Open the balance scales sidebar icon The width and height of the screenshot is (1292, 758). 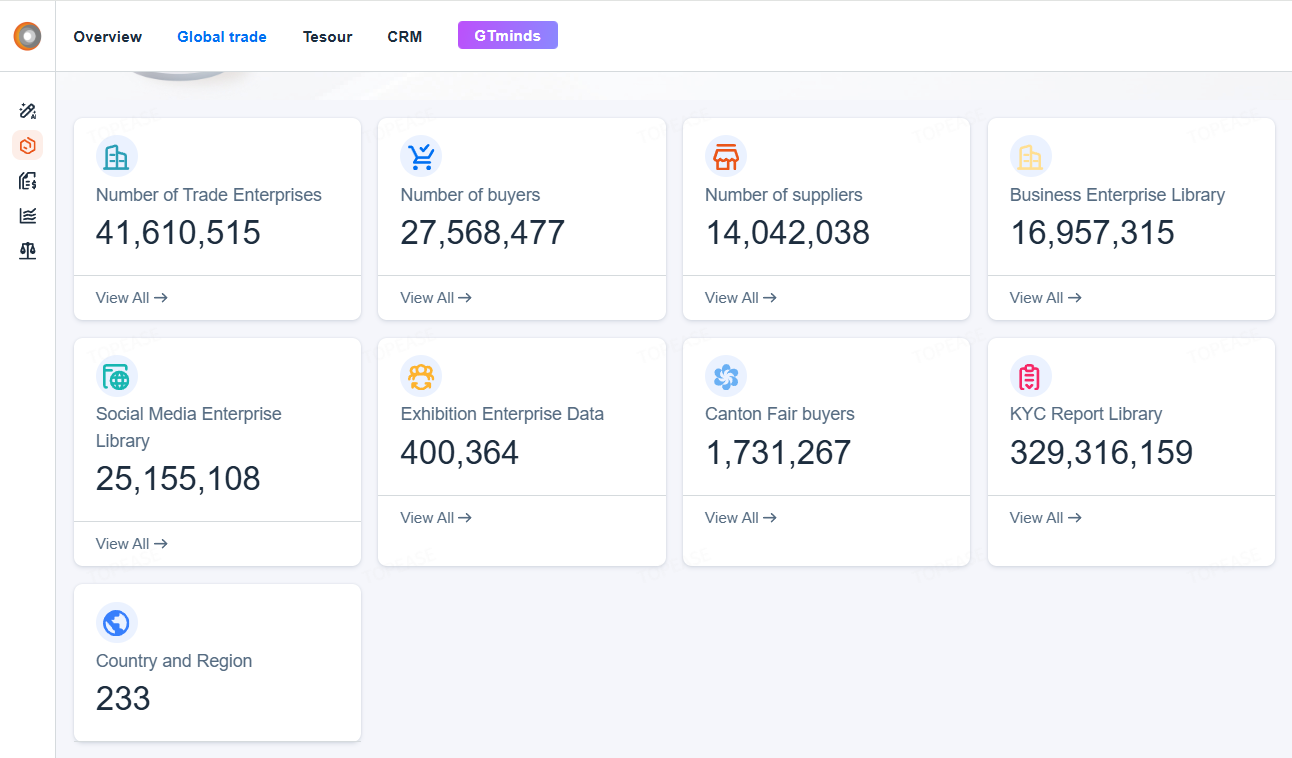[x=28, y=251]
